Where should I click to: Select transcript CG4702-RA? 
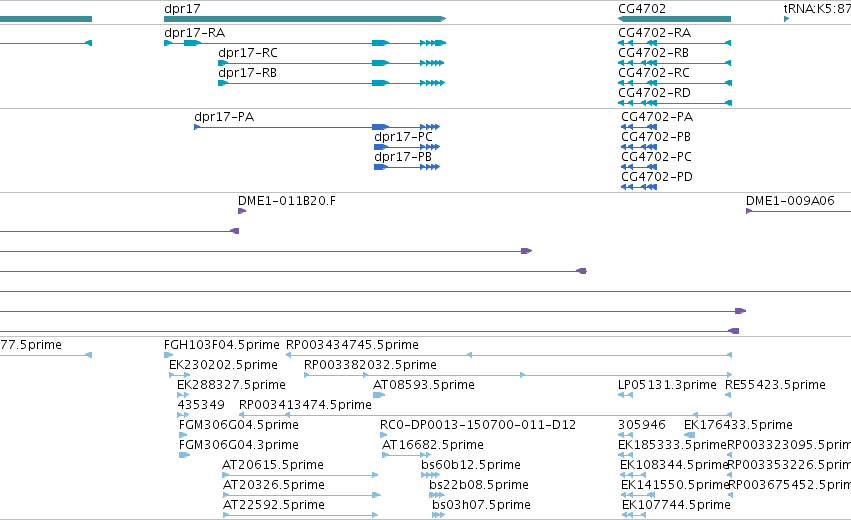(675, 43)
